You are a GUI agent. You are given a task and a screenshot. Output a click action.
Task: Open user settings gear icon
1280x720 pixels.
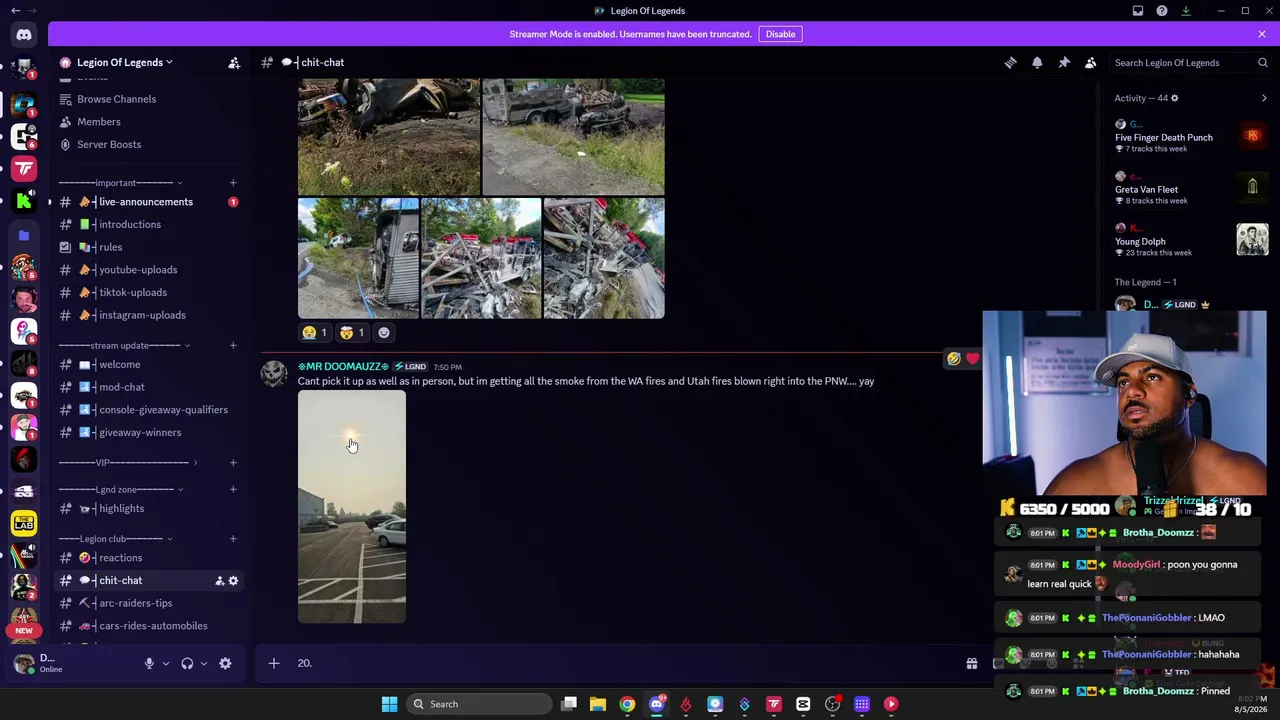(225, 663)
